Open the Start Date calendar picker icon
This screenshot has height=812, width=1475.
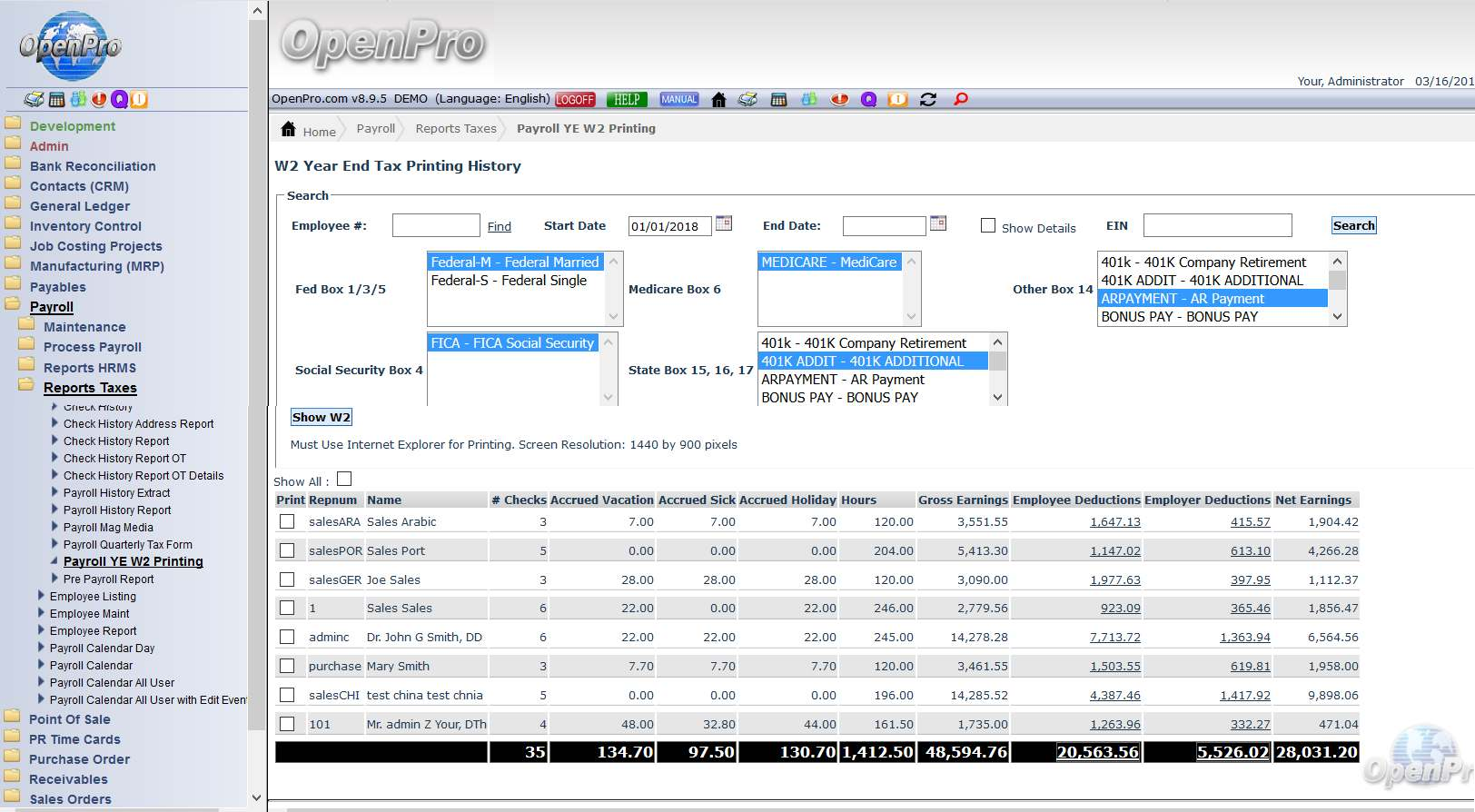coord(724,223)
